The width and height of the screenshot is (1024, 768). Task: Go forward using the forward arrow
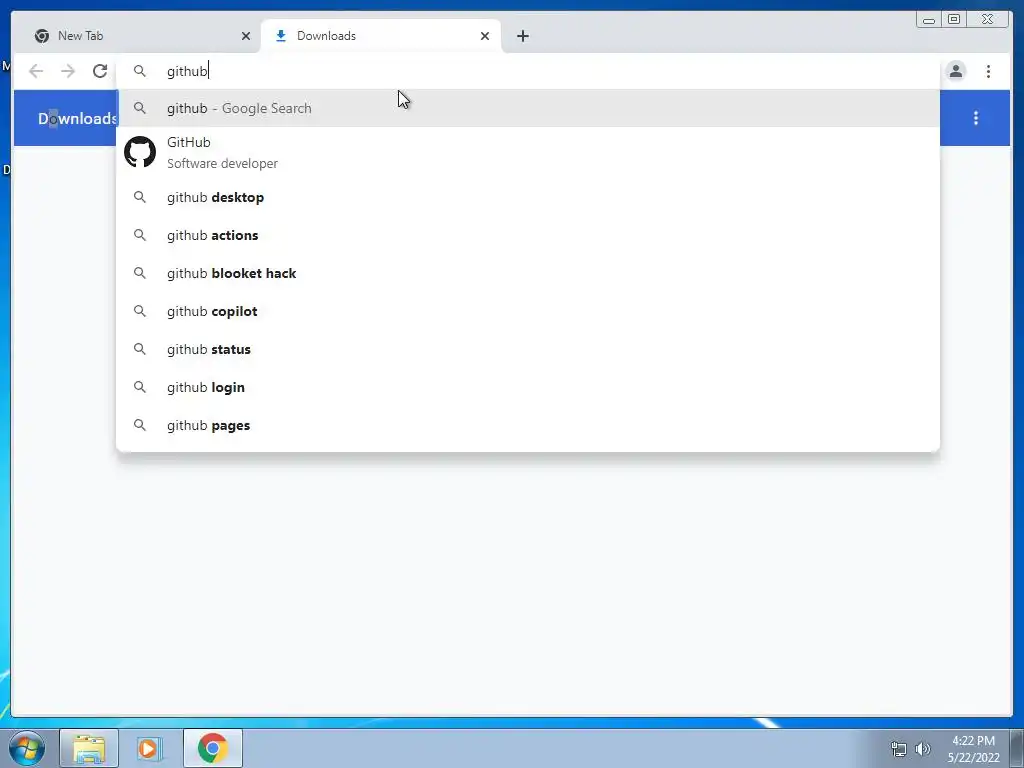coord(68,71)
